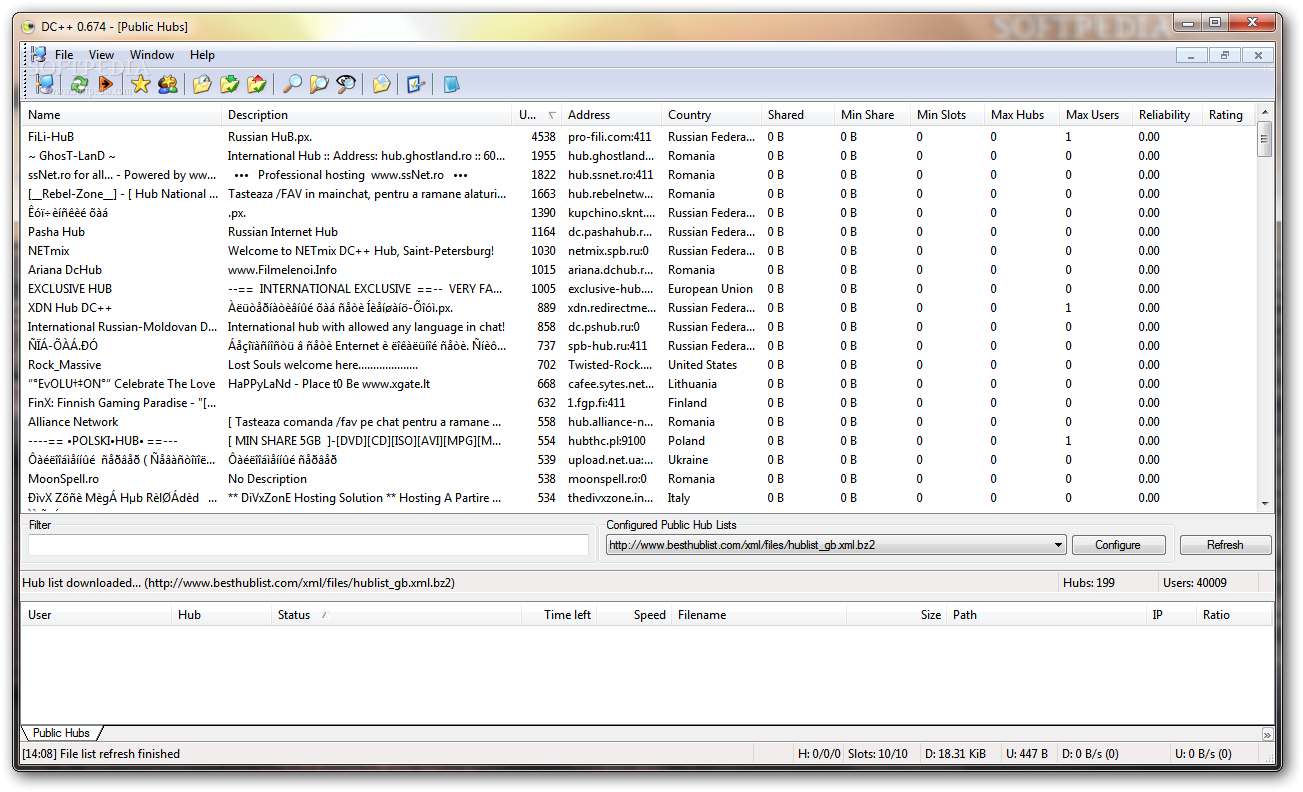Sort hub list by Country column
The height and width of the screenshot is (792, 1303).
click(711, 115)
